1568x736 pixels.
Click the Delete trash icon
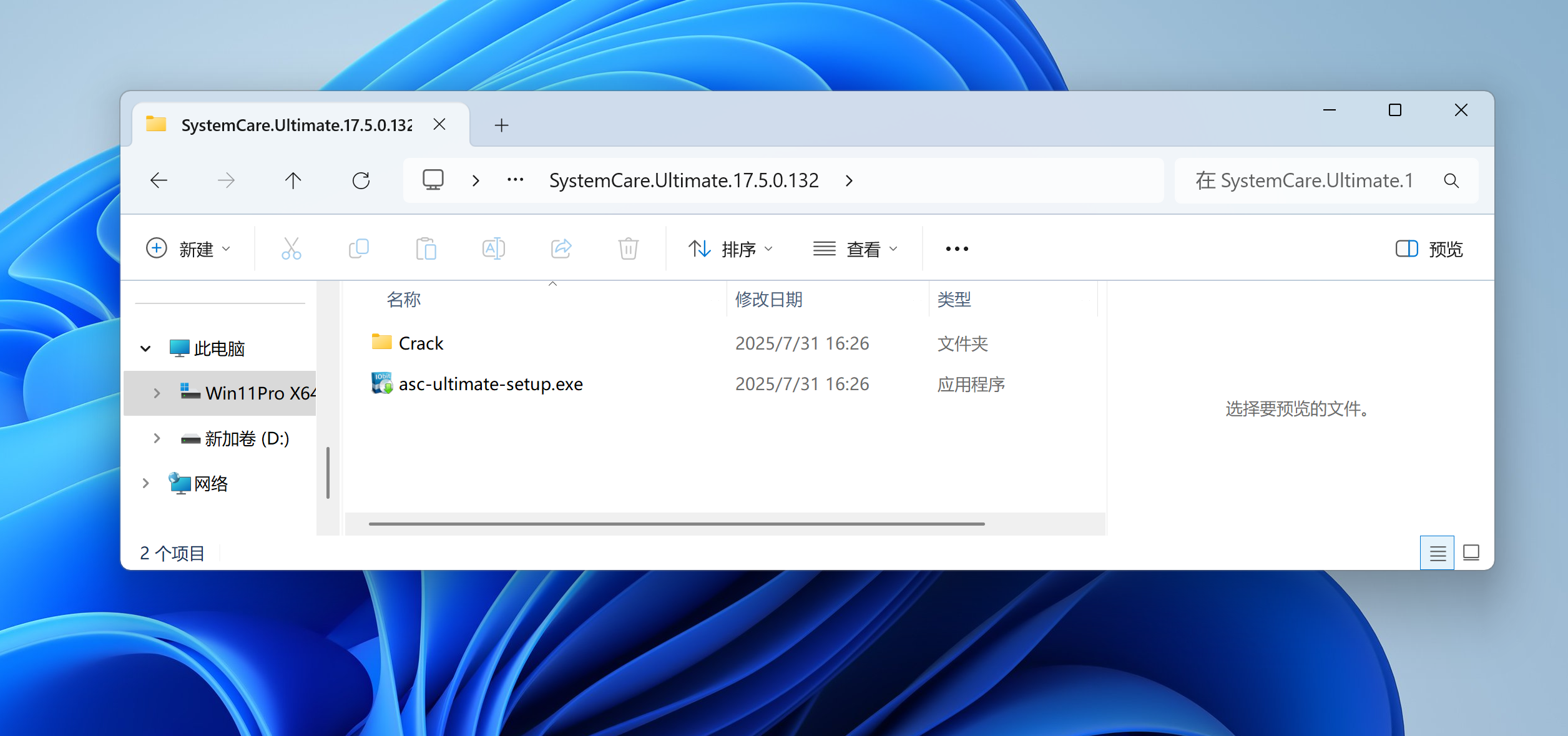pos(628,248)
